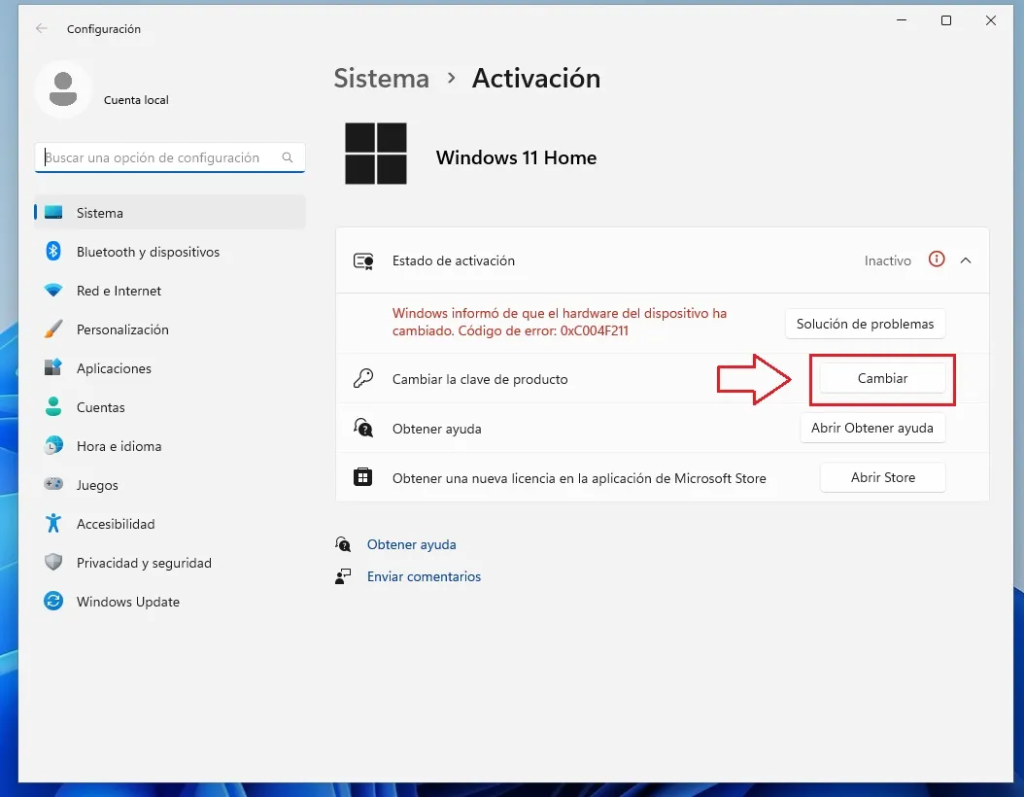Open Privacidad y seguridad settings
The height and width of the screenshot is (797, 1024).
click(x=170, y=562)
